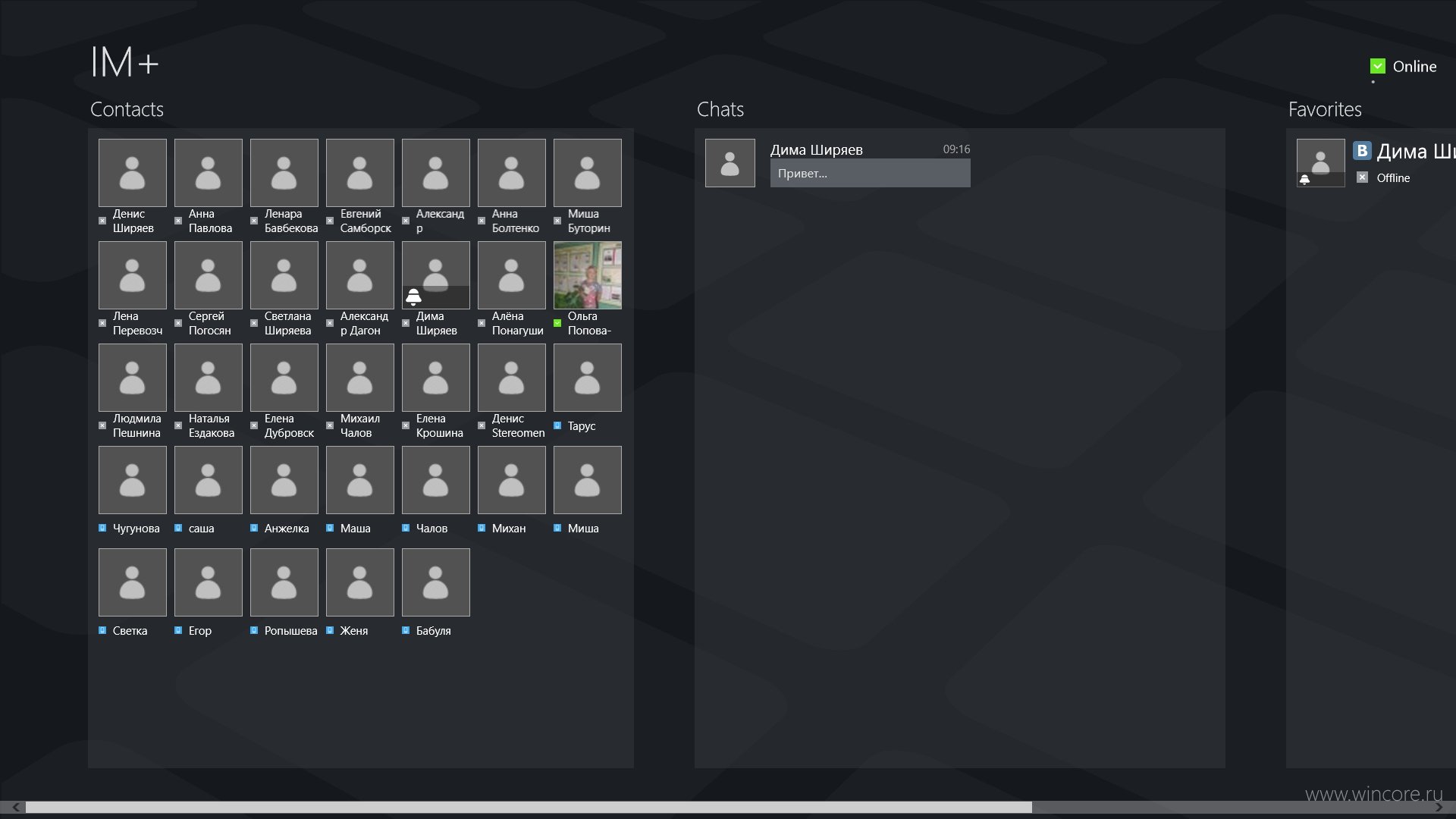Image resolution: width=1456 pixels, height=819 pixels.
Task: Open contact Лена Перевозч avatar
Action: (132, 275)
